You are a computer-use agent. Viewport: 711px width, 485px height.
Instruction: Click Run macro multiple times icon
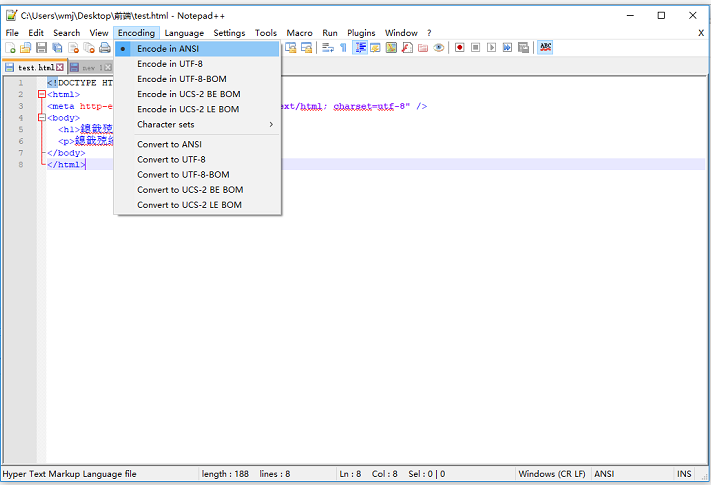pos(507,48)
